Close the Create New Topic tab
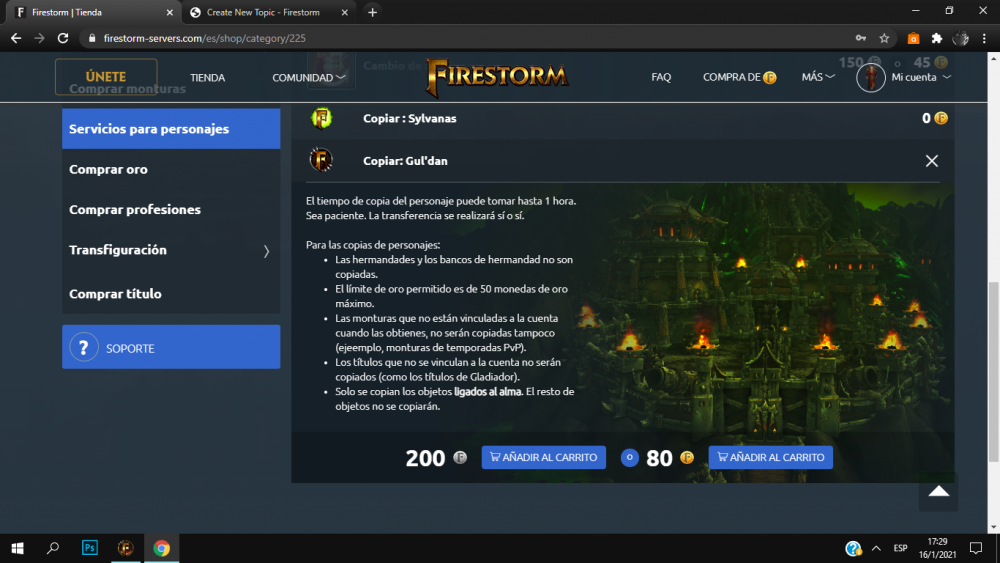The height and width of the screenshot is (563, 1000). pos(344,12)
